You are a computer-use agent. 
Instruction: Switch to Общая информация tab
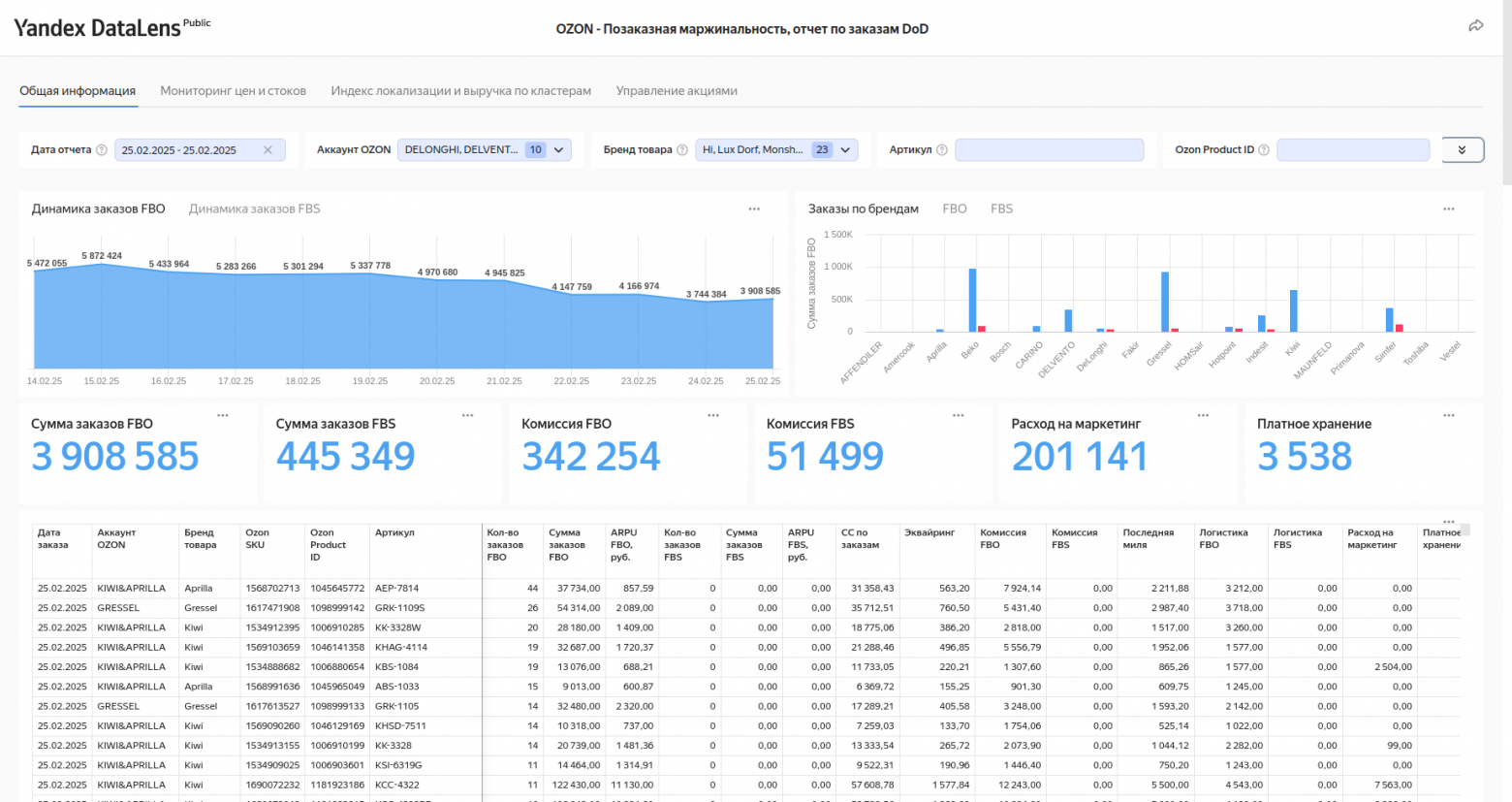(78, 91)
